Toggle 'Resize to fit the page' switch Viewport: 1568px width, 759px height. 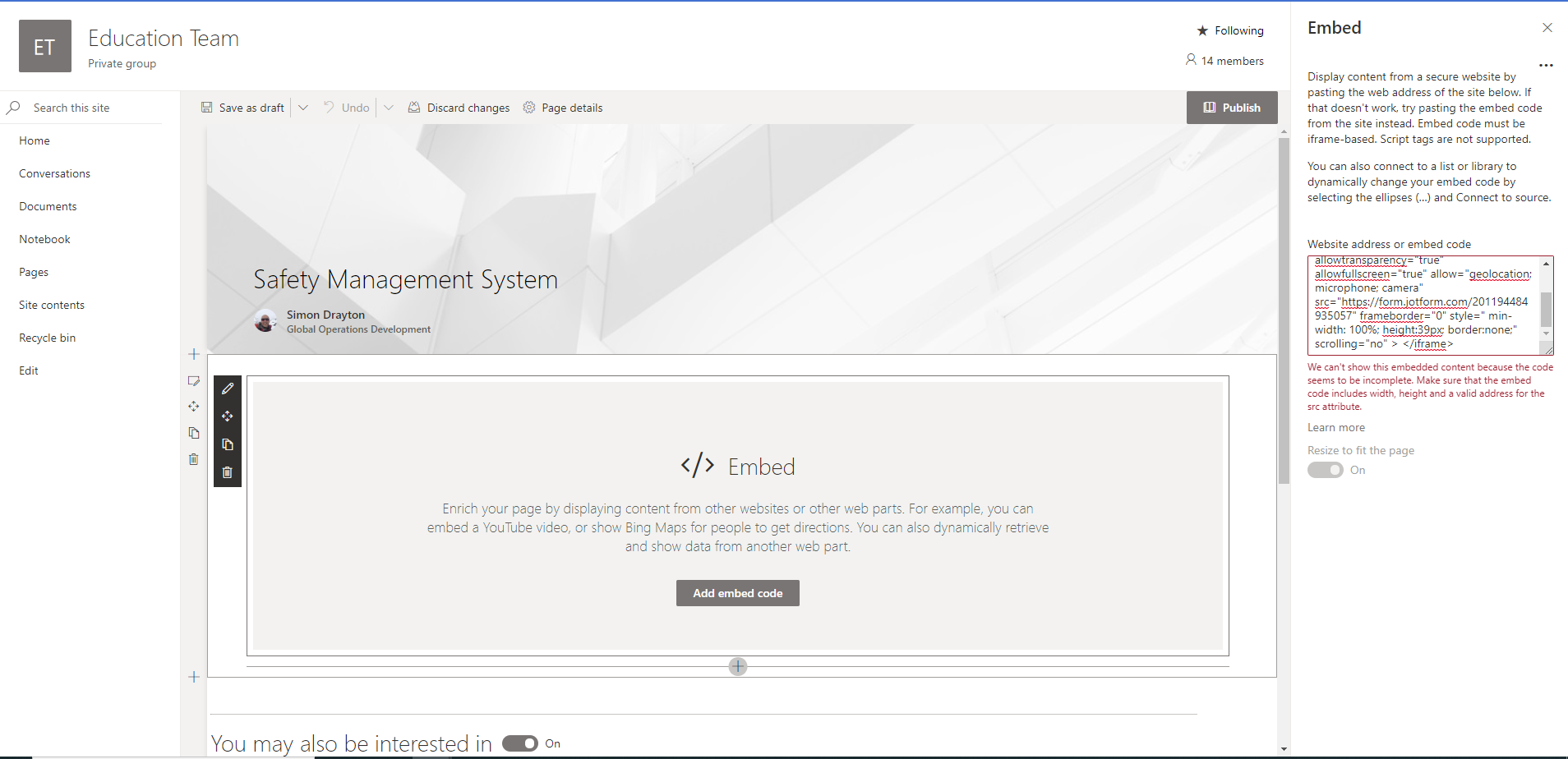click(1325, 470)
